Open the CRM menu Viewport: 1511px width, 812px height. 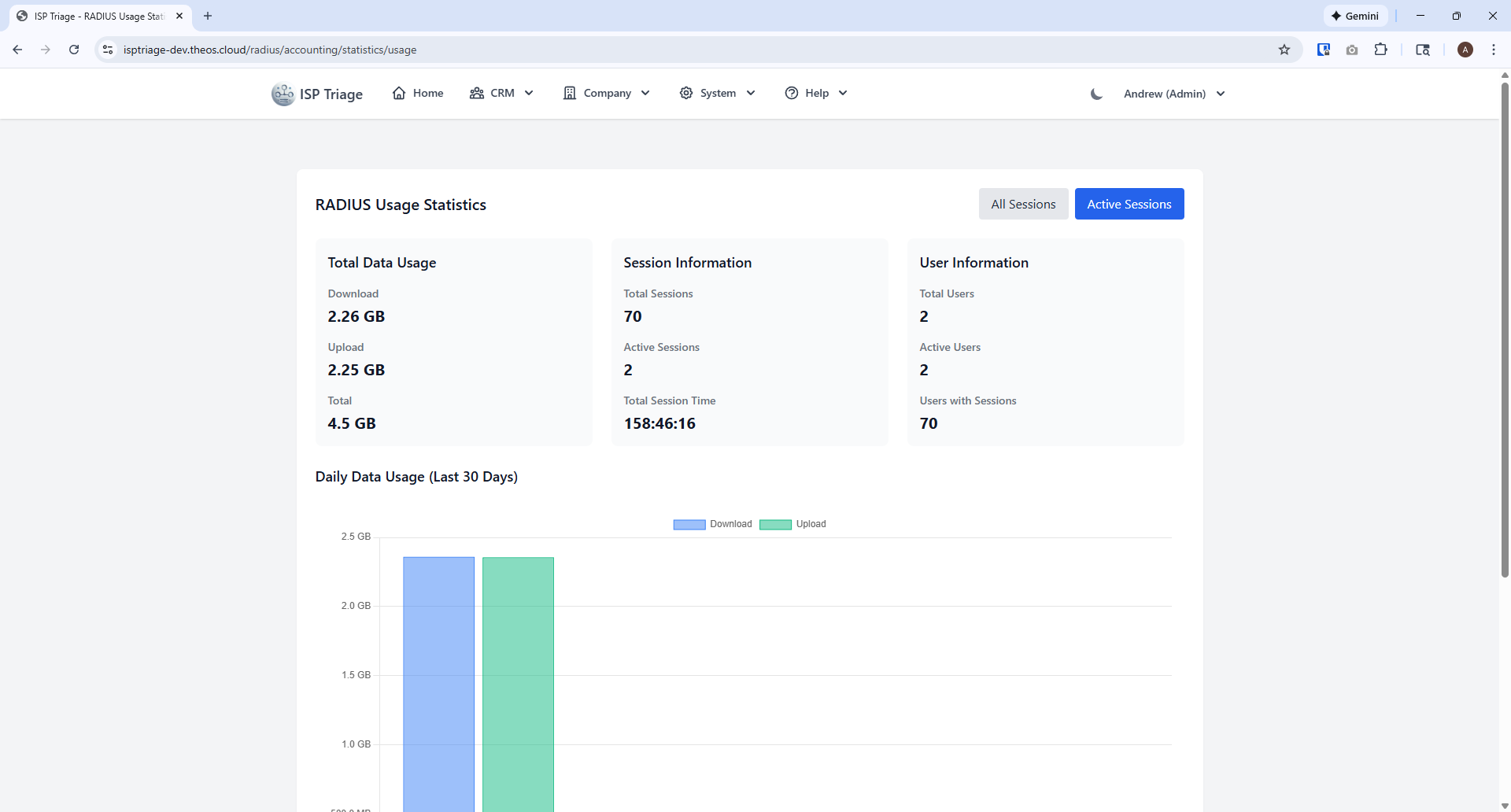point(502,93)
